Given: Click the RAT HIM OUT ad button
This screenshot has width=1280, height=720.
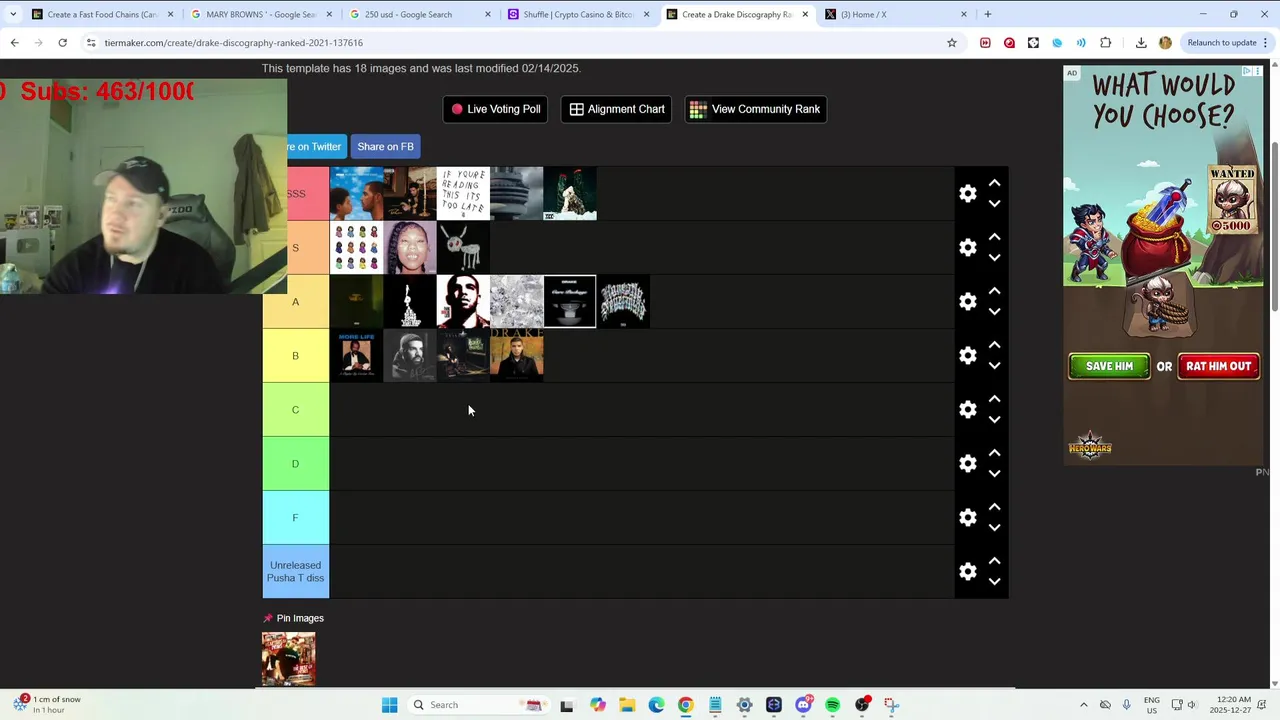Looking at the screenshot, I should tap(1218, 366).
